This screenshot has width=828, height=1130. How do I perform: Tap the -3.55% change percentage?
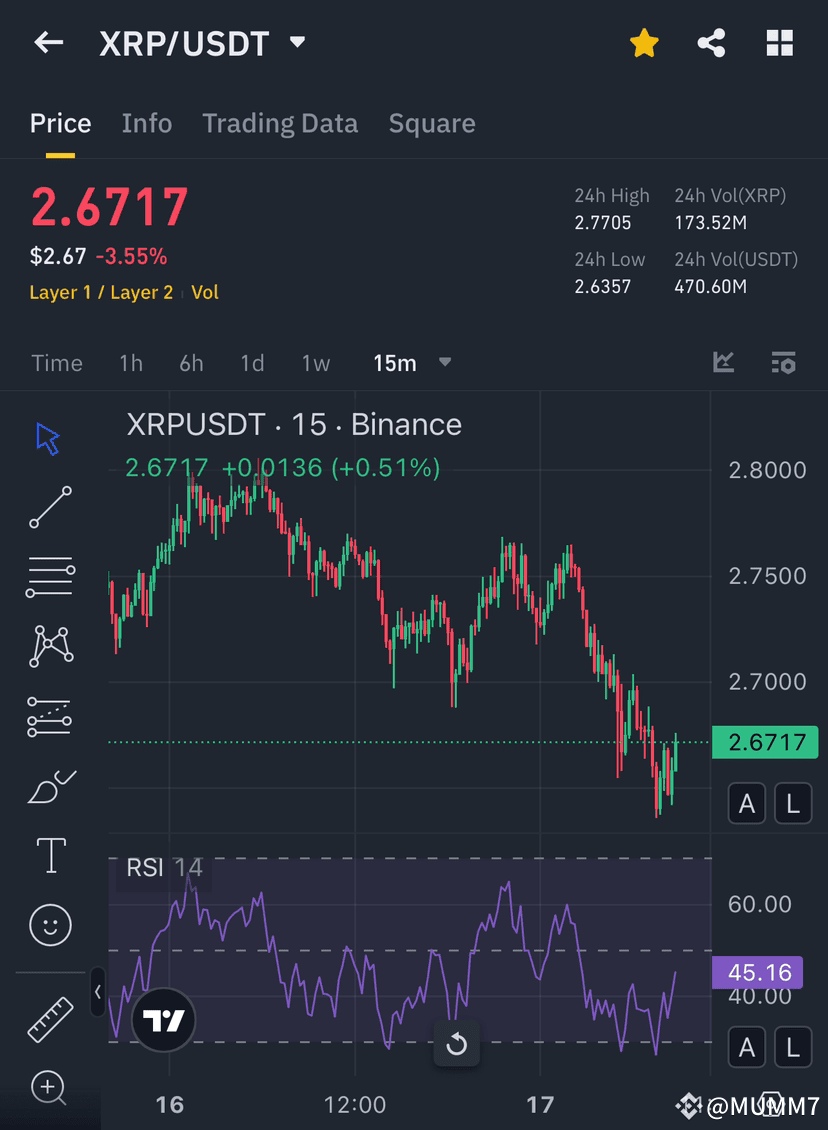(x=131, y=256)
